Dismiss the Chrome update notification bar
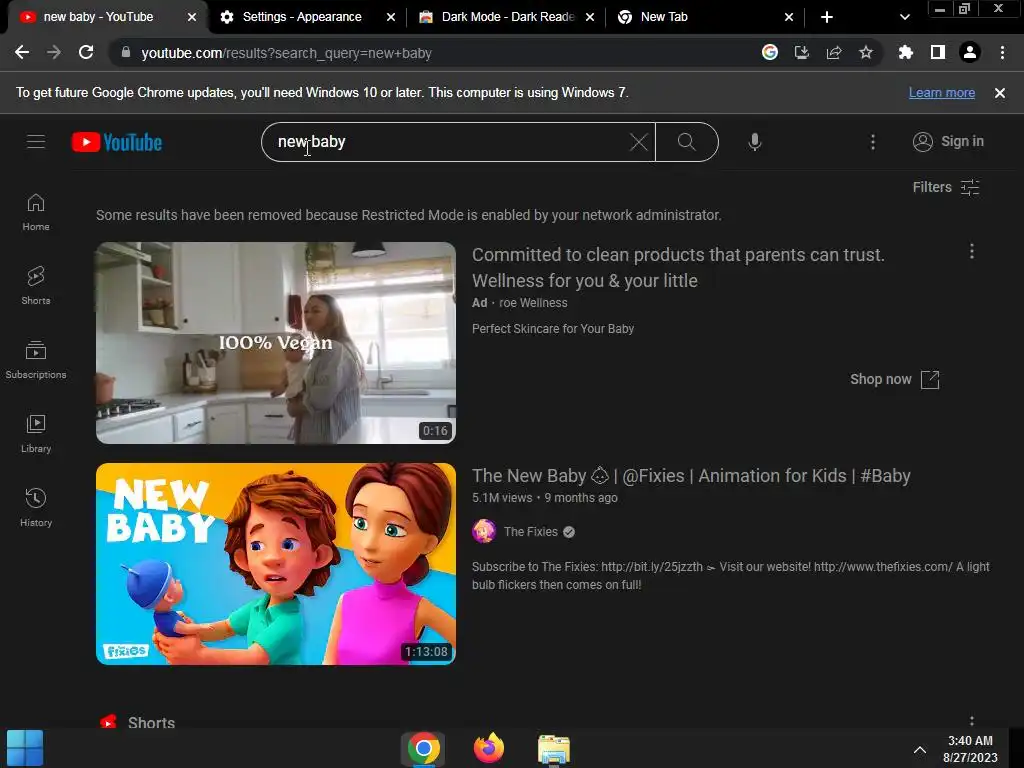 [x=1000, y=93]
